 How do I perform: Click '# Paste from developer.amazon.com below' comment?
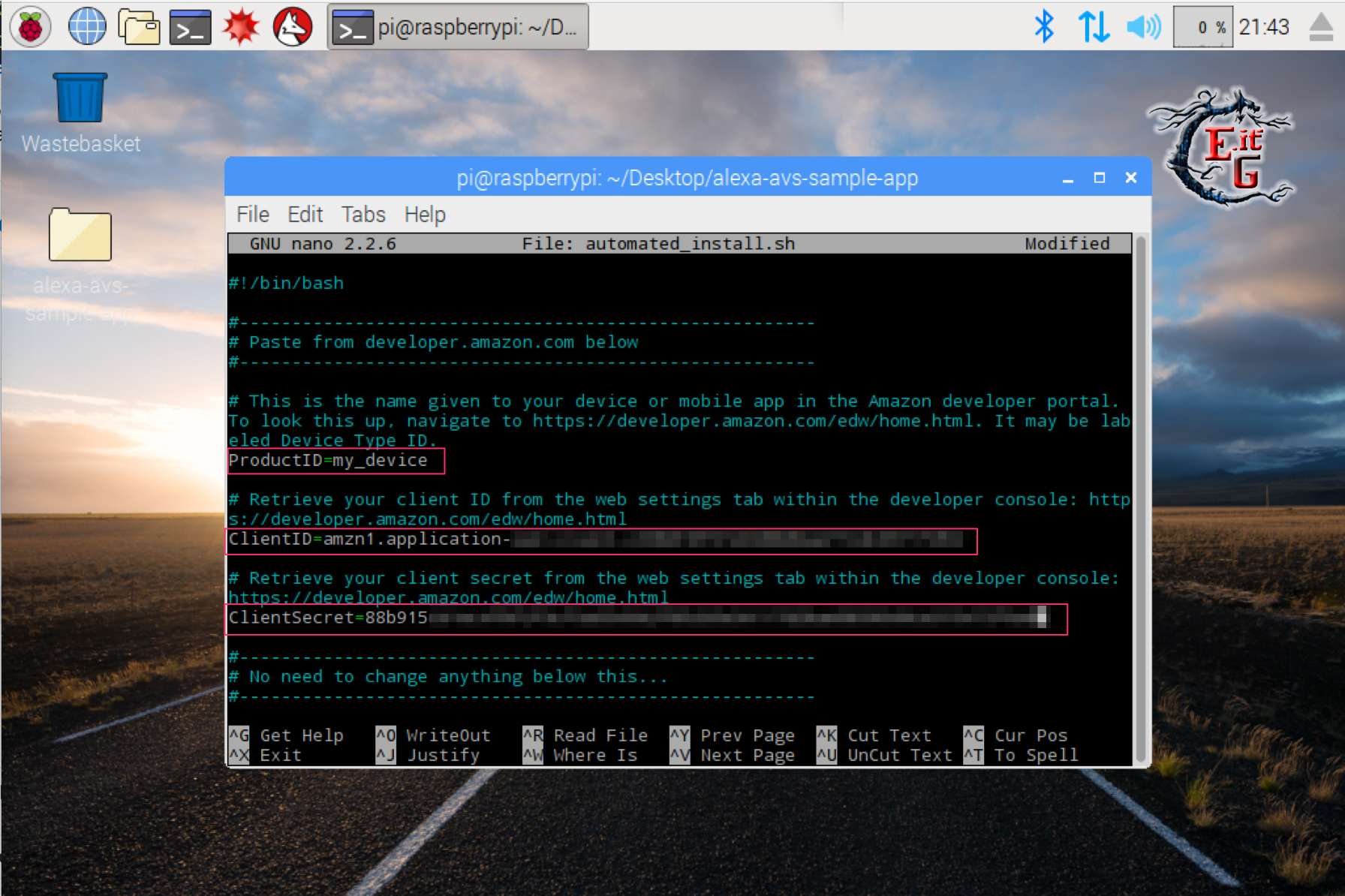coord(433,343)
